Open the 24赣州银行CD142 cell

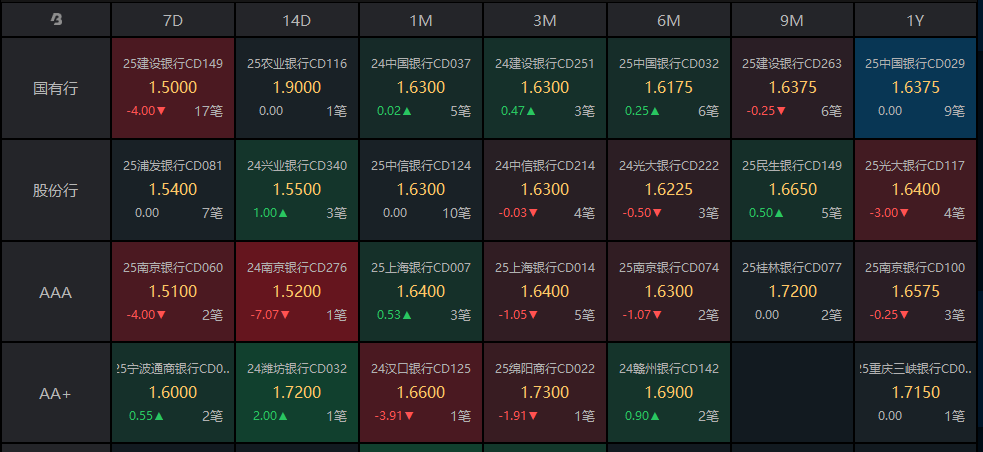click(669, 394)
